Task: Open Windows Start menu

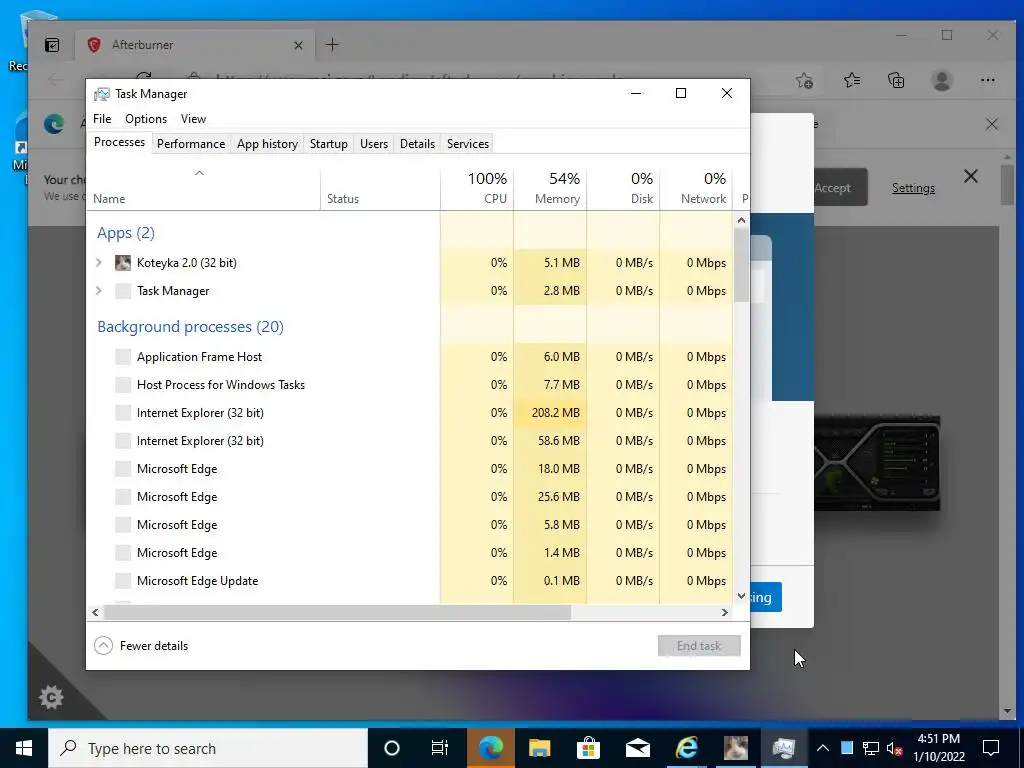Action: click(x=24, y=748)
